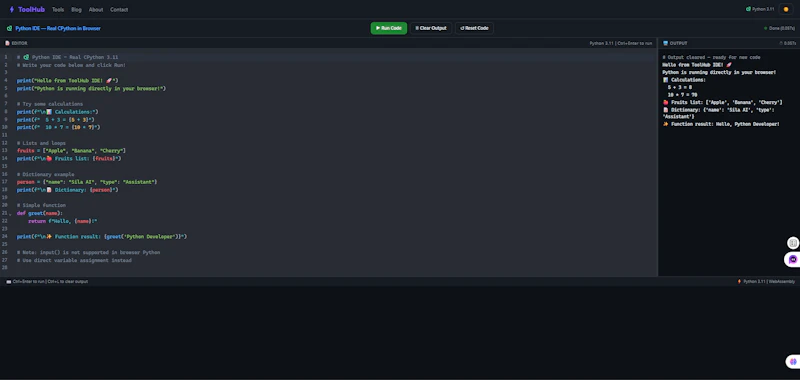
Task: Click line number 1 in the gutter
Action: tap(5, 57)
